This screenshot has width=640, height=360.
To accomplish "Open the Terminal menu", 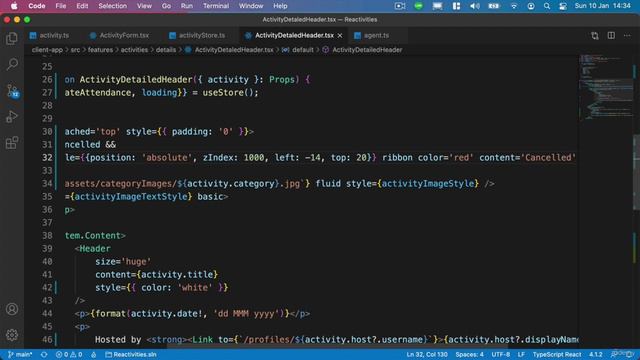I will 216,6.
